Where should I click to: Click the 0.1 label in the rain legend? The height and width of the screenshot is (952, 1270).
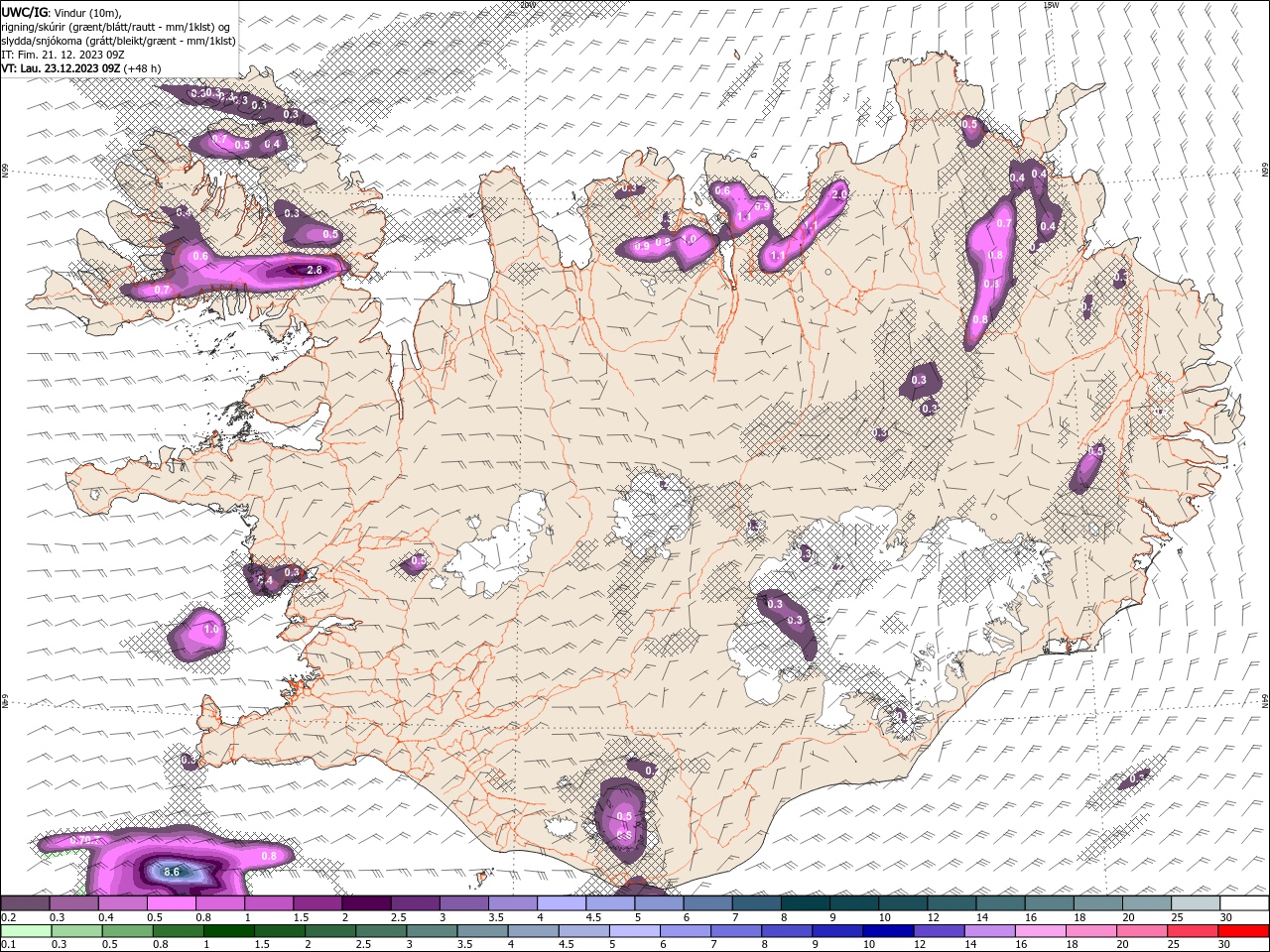coord(7,944)
